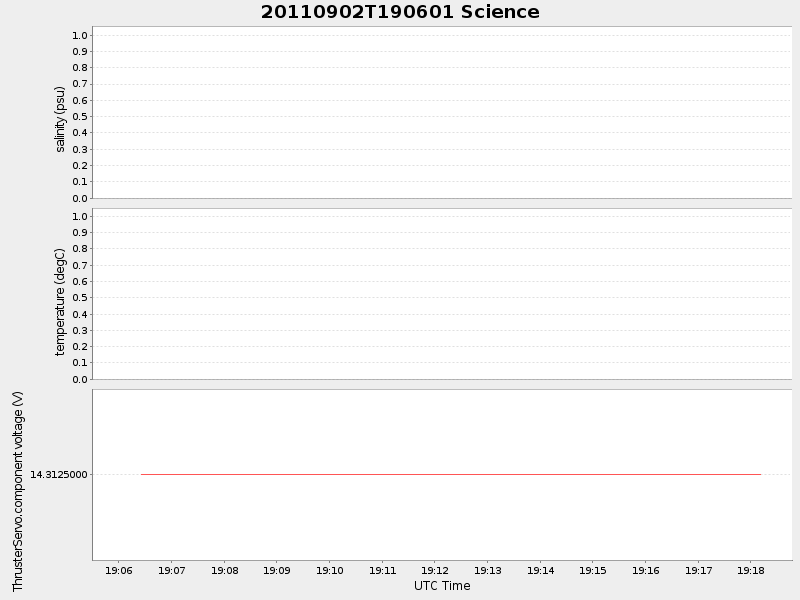The height and width of the screenshot is (600, 800).
Task: Click the 19:10 time tick label
Action: point(330,570)
